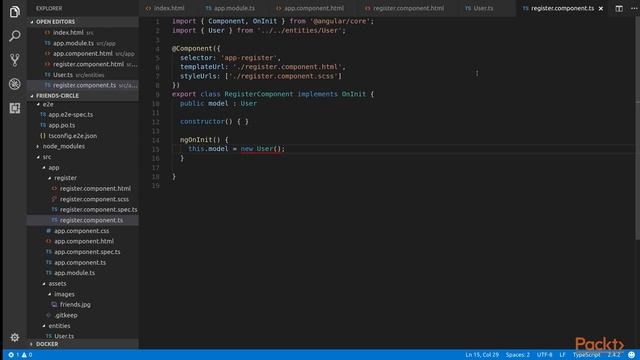Click Ln 15, Col 29 cursor position

click(x=482, y=355)
